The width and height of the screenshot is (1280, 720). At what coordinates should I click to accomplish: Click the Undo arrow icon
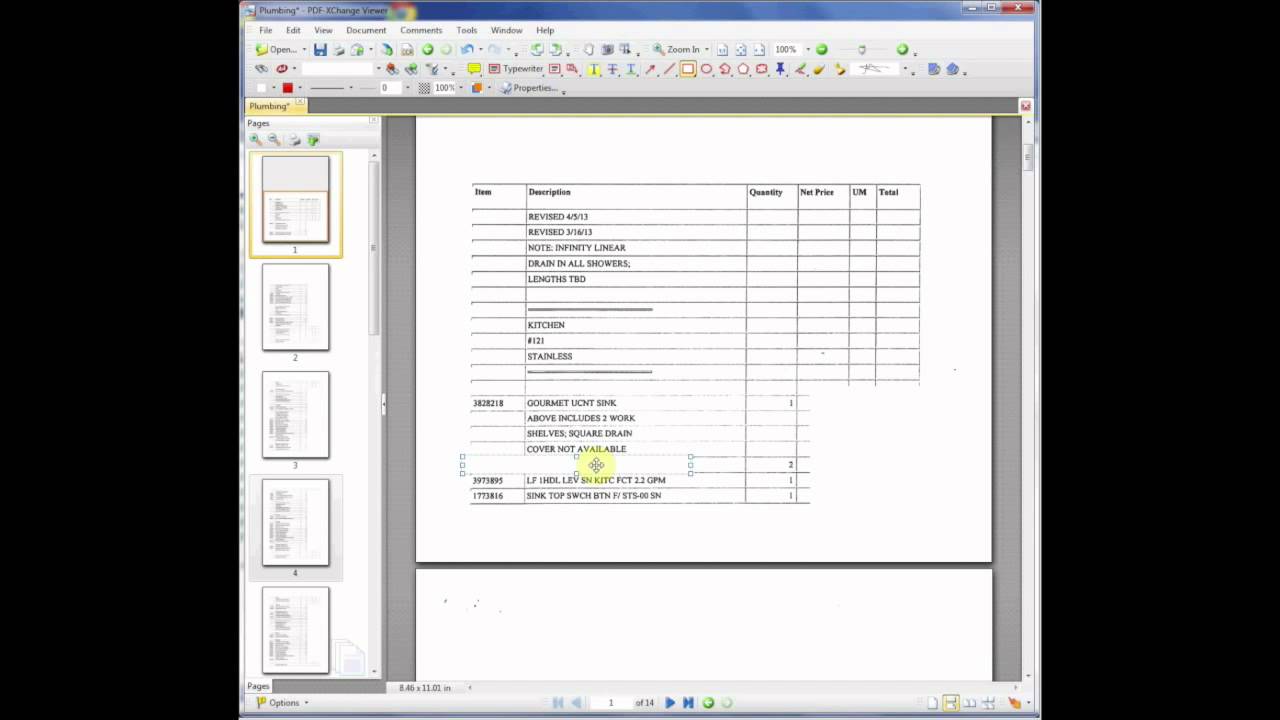click(x=466, y=49)
